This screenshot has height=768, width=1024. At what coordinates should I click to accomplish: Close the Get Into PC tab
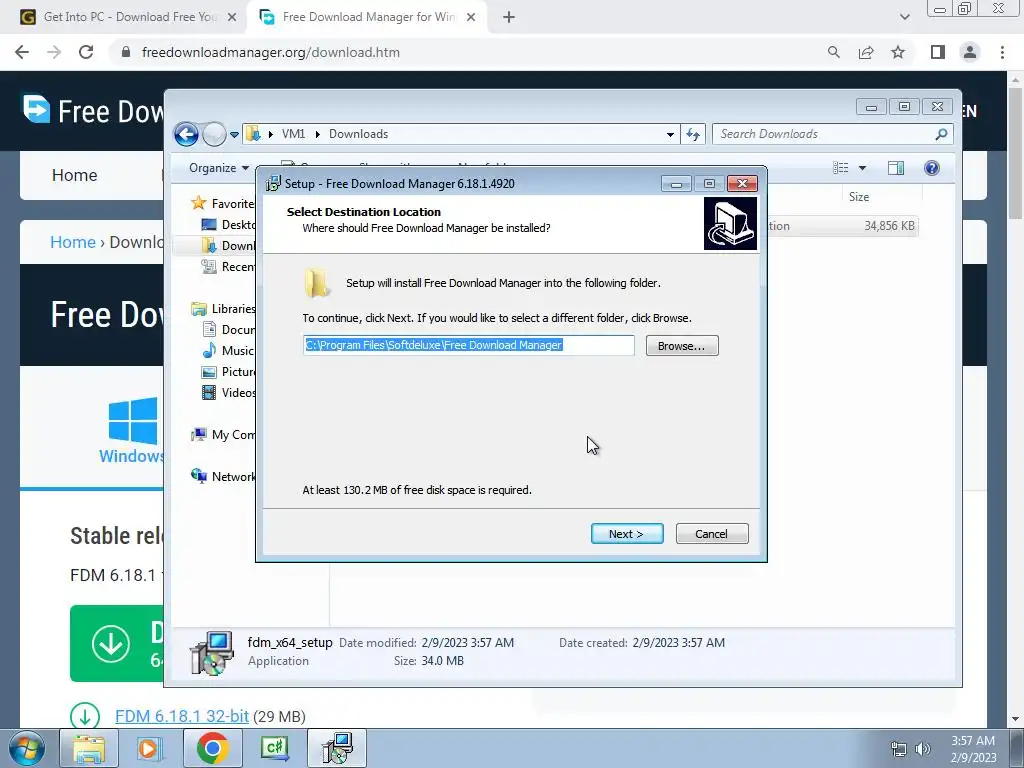click(x=232, y=17)
